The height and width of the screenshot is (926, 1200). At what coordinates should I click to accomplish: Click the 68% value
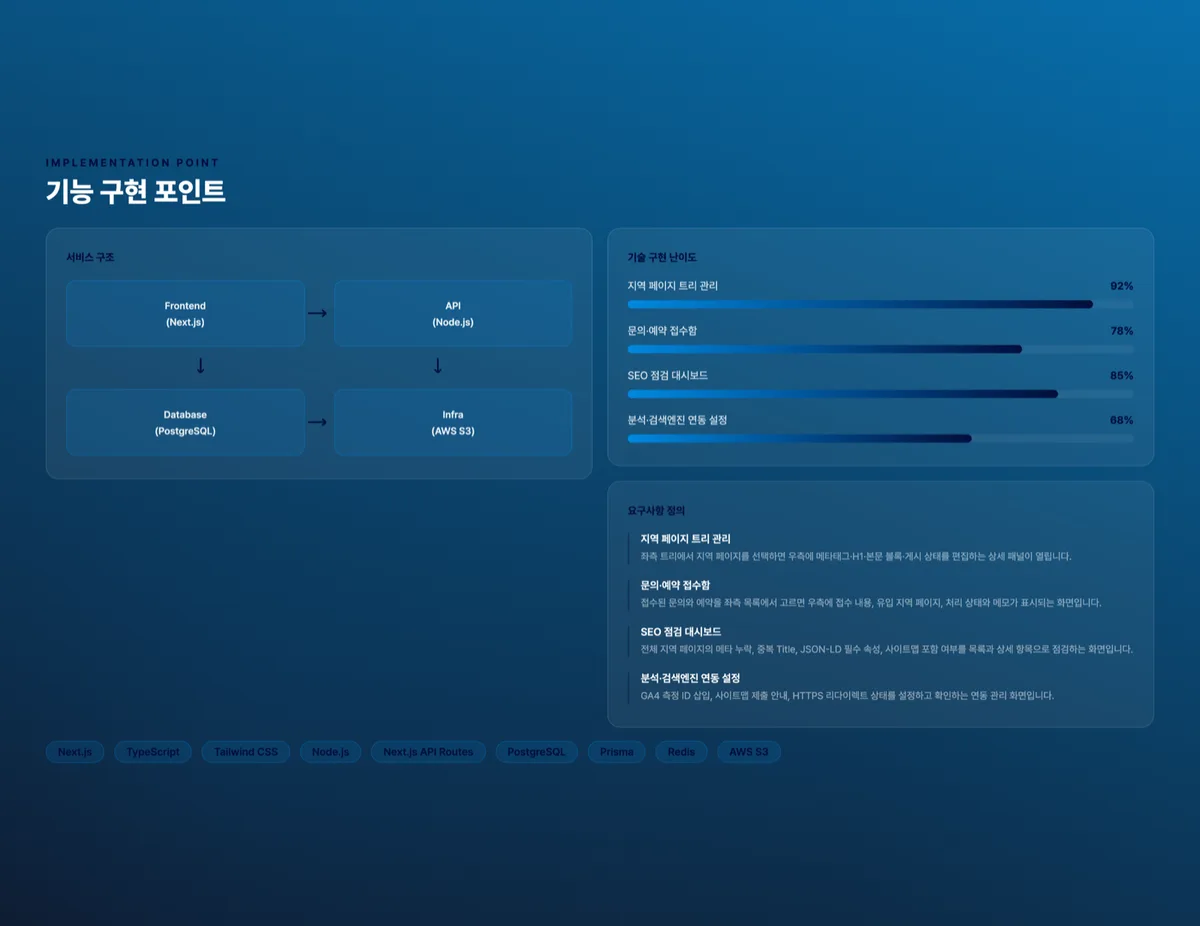pyautogui.click(x=1121, y=420)
